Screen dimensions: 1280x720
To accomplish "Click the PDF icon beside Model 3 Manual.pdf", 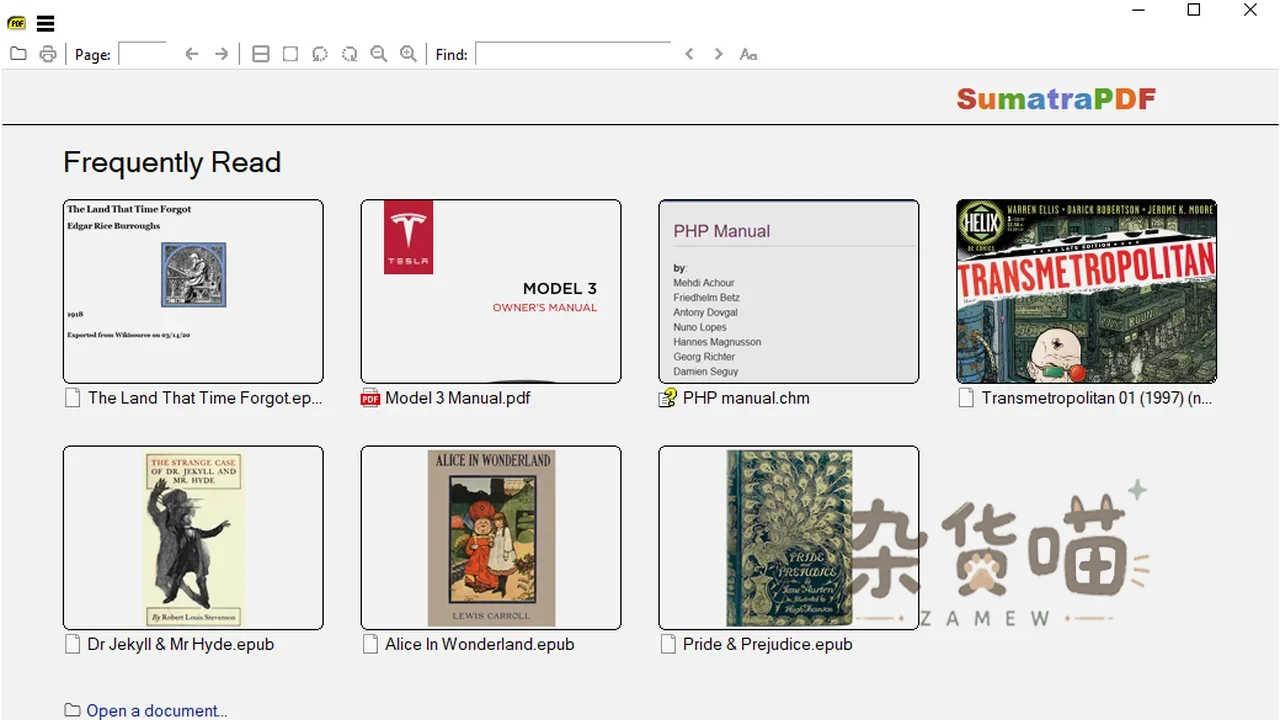I will click(370, 398).
